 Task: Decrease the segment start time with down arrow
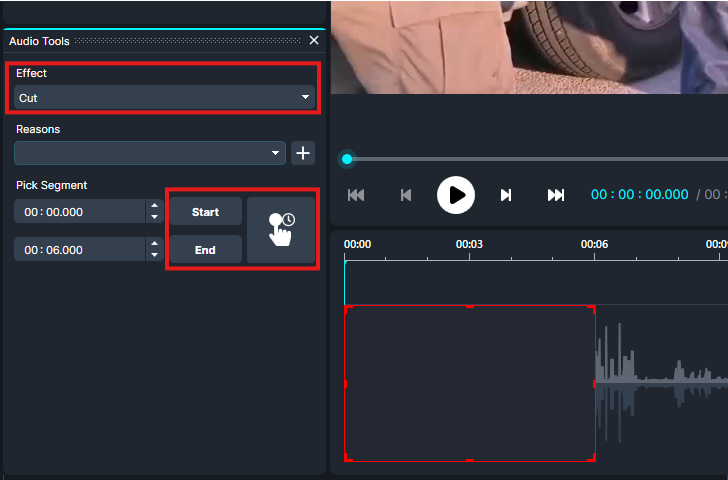point(153,217)
